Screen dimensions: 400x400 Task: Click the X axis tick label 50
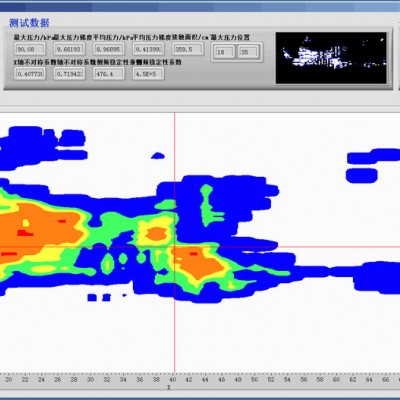[x=254, y=379]
